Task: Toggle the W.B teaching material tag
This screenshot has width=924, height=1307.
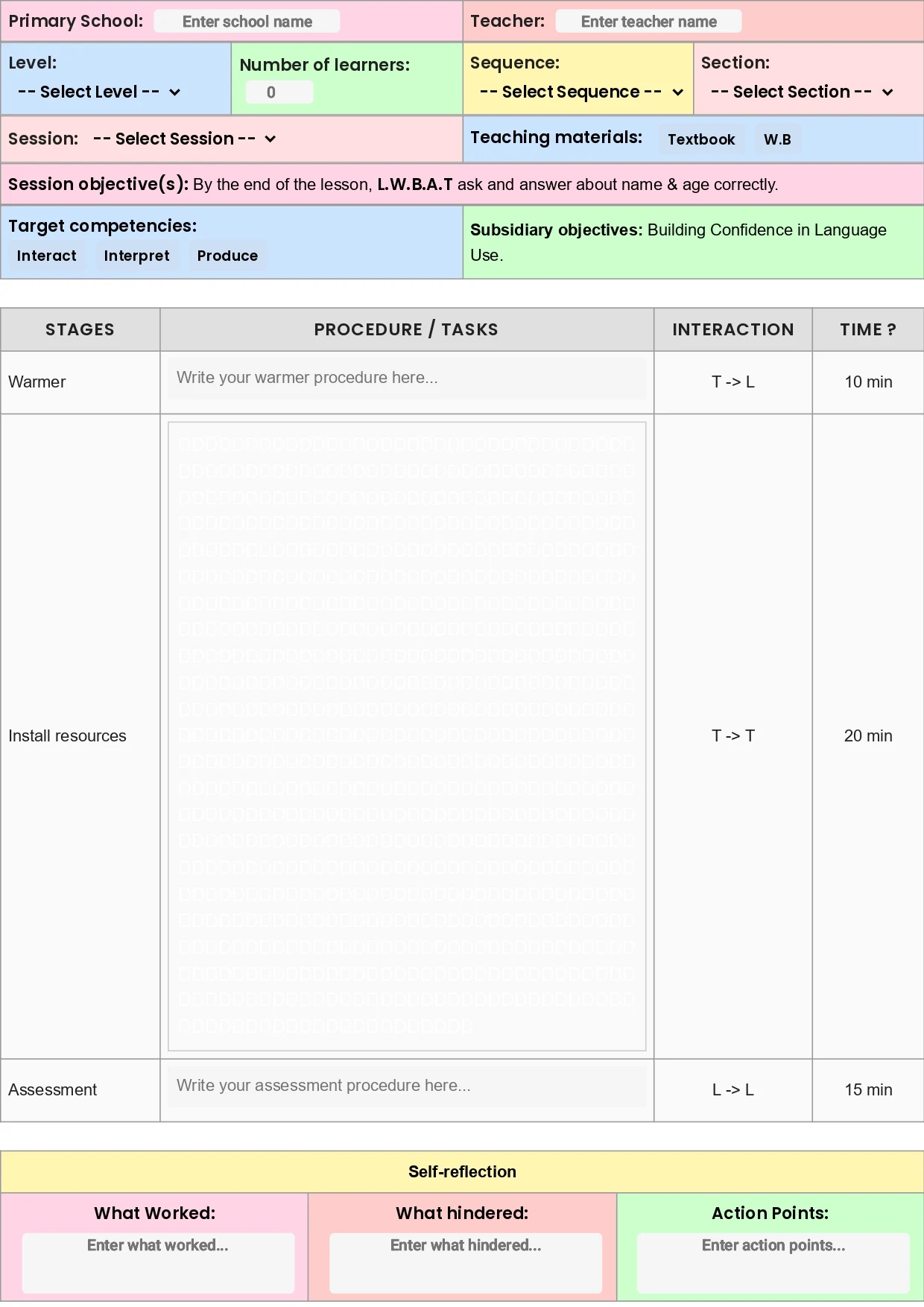Action: (x=777, y=140)
